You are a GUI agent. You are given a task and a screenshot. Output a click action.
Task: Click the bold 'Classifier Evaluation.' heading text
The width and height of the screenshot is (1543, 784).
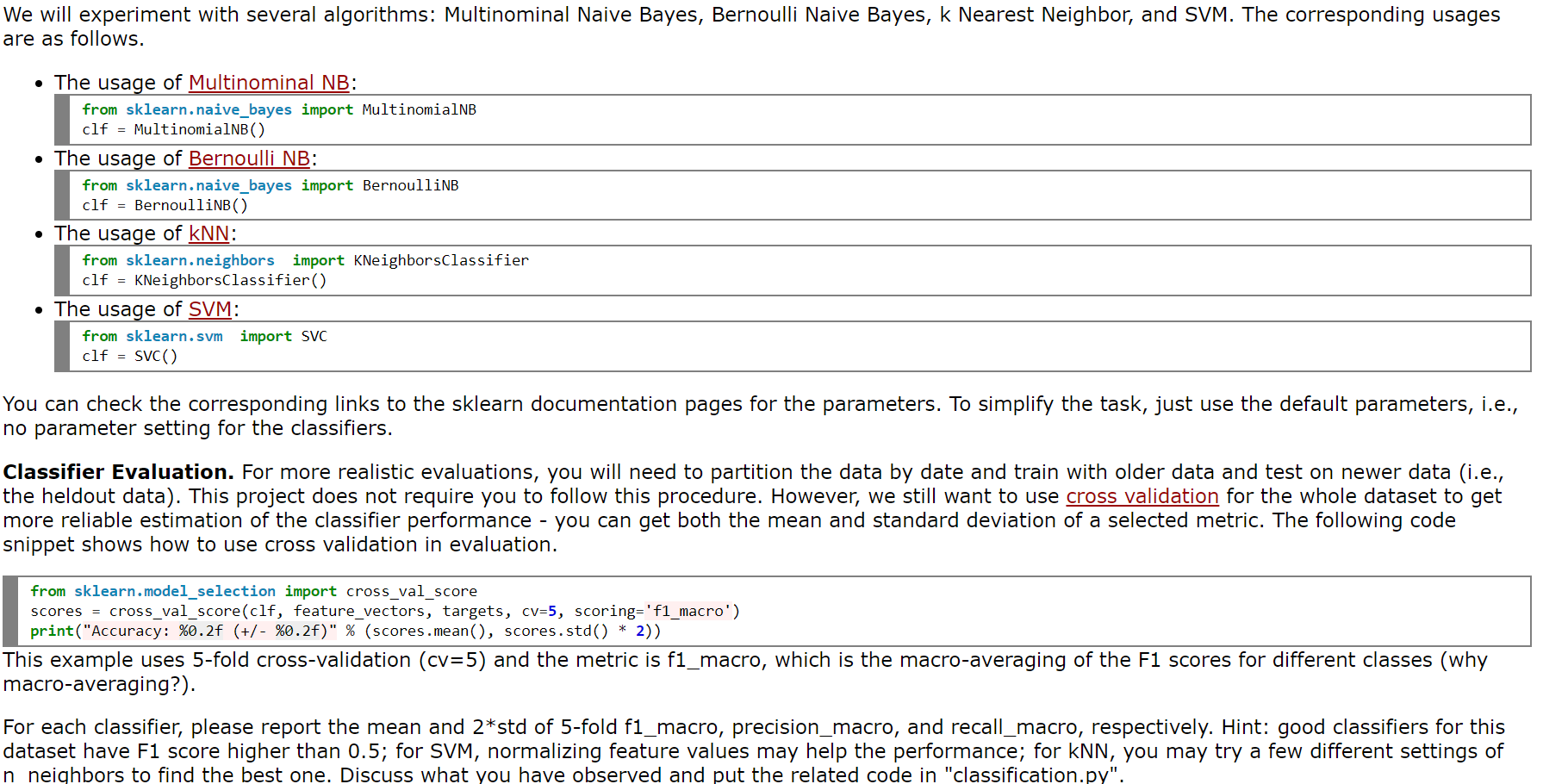(x=119, y=472)
